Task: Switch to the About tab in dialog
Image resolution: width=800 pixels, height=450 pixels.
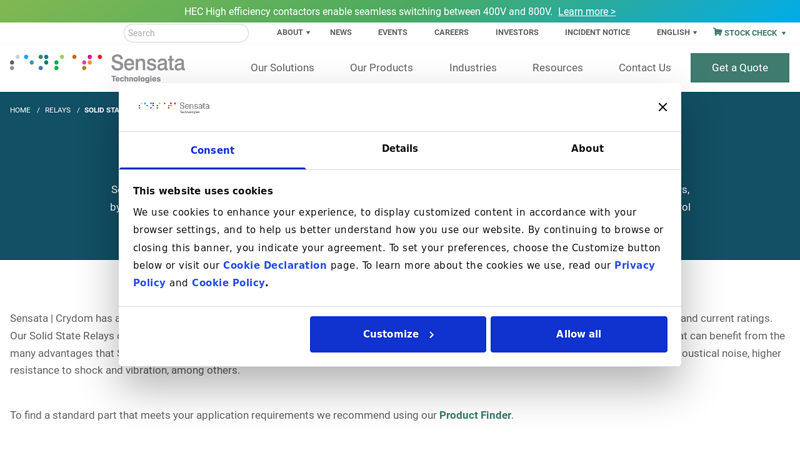Action: [x=587, y=149]
